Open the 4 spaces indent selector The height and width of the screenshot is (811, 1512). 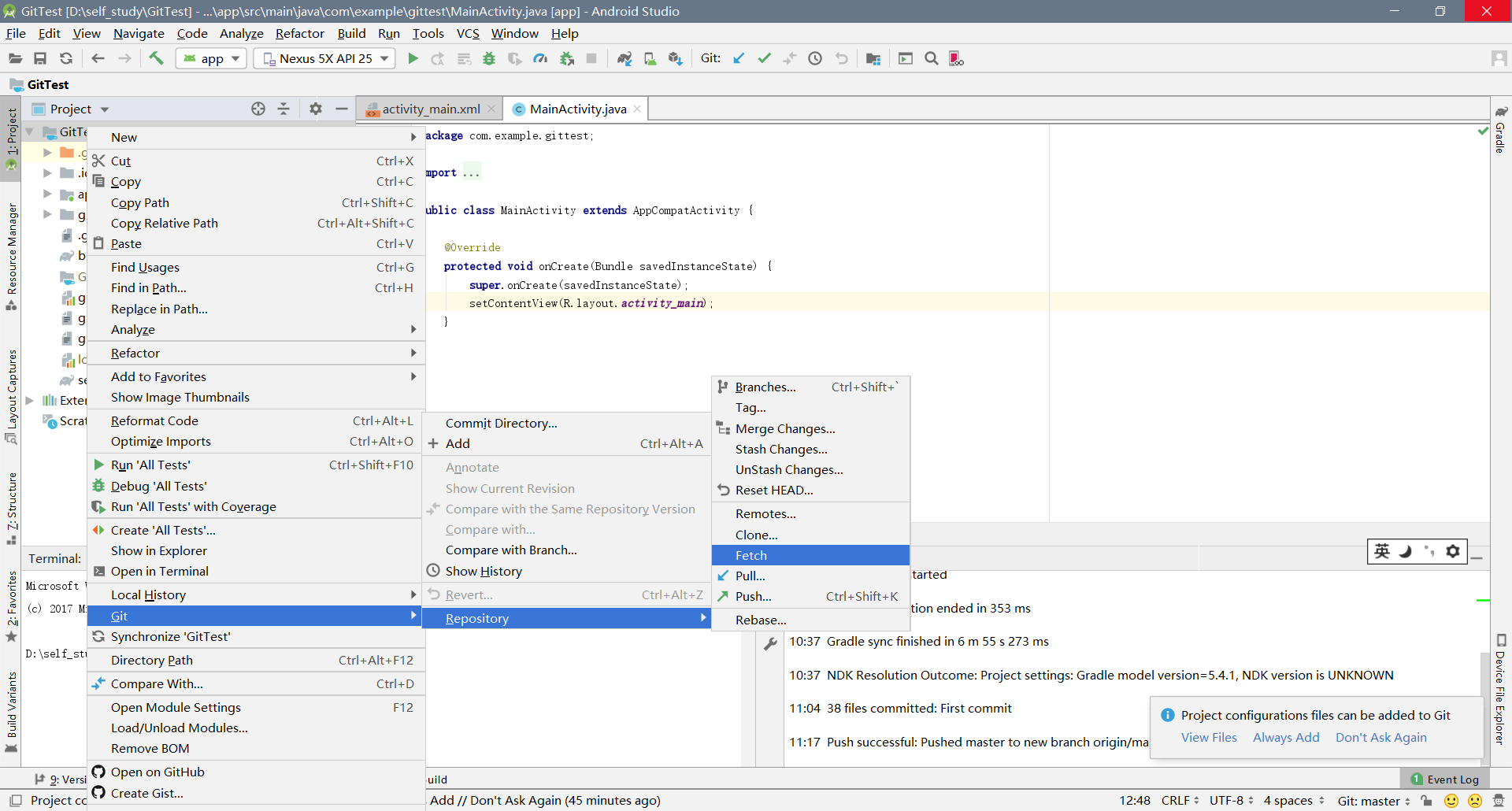1294,801
